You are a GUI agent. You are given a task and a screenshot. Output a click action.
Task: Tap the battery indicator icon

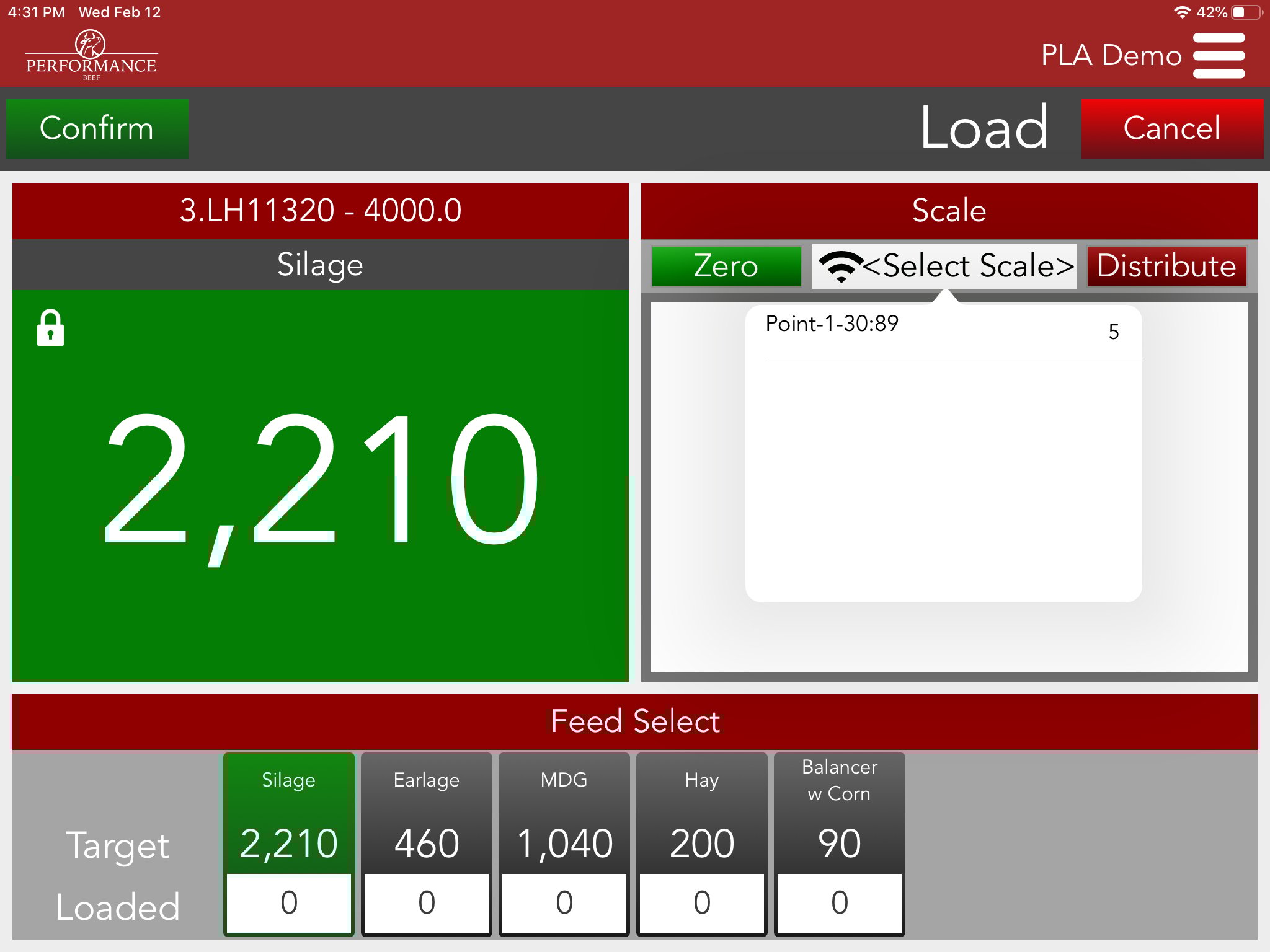tap(1247, 12)
